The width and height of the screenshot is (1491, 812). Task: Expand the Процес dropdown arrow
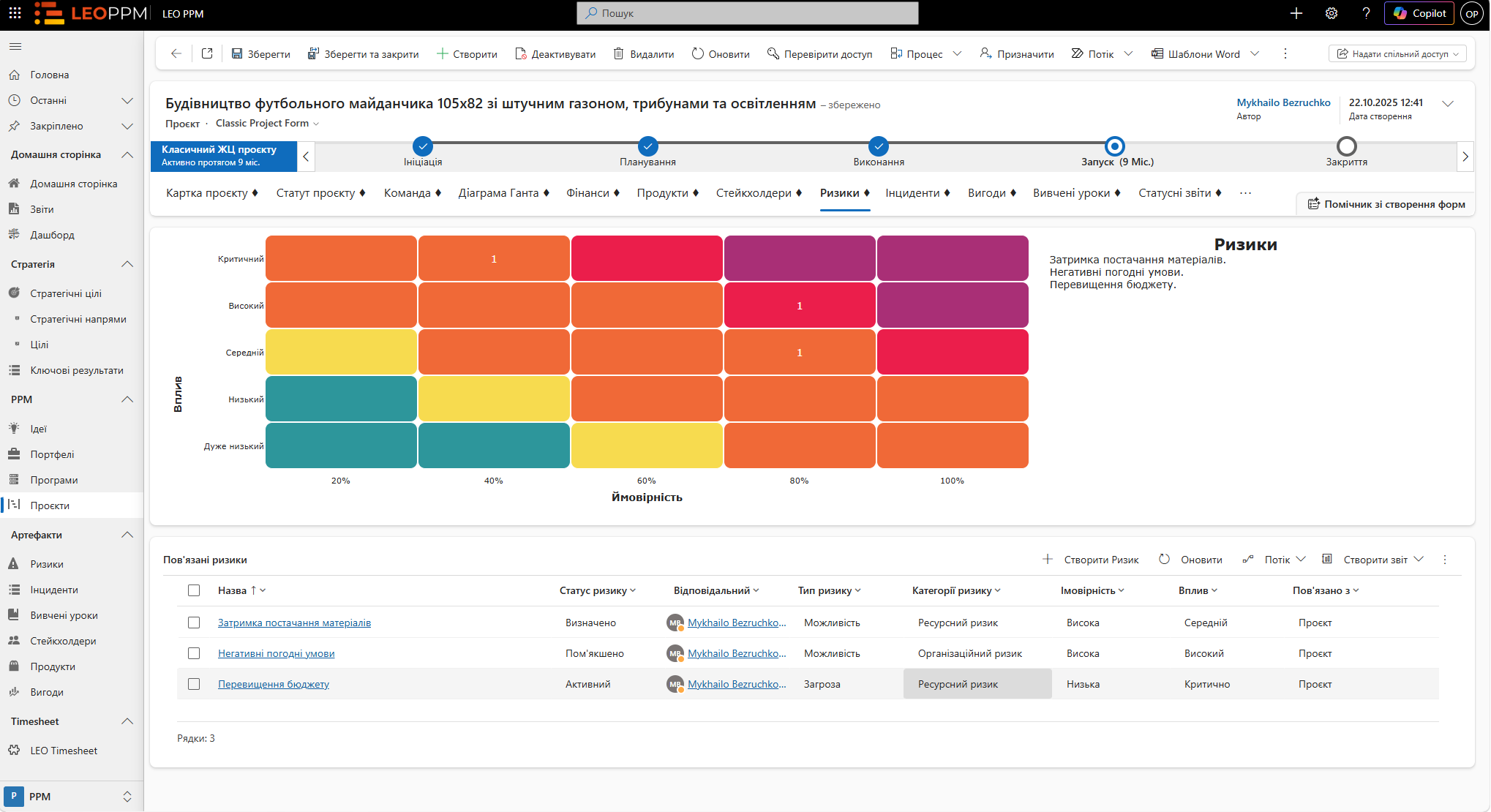tap(957, 53)
